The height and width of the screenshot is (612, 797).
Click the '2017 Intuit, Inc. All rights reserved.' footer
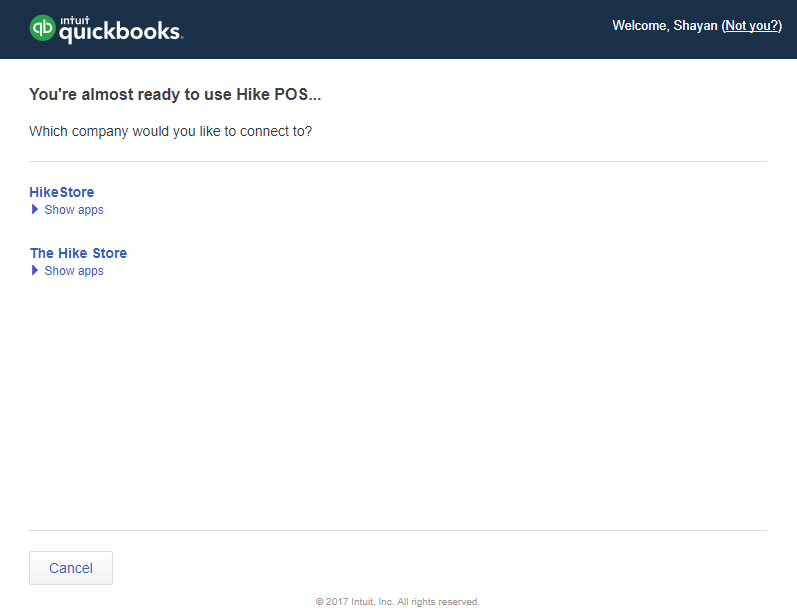point(397,601)
